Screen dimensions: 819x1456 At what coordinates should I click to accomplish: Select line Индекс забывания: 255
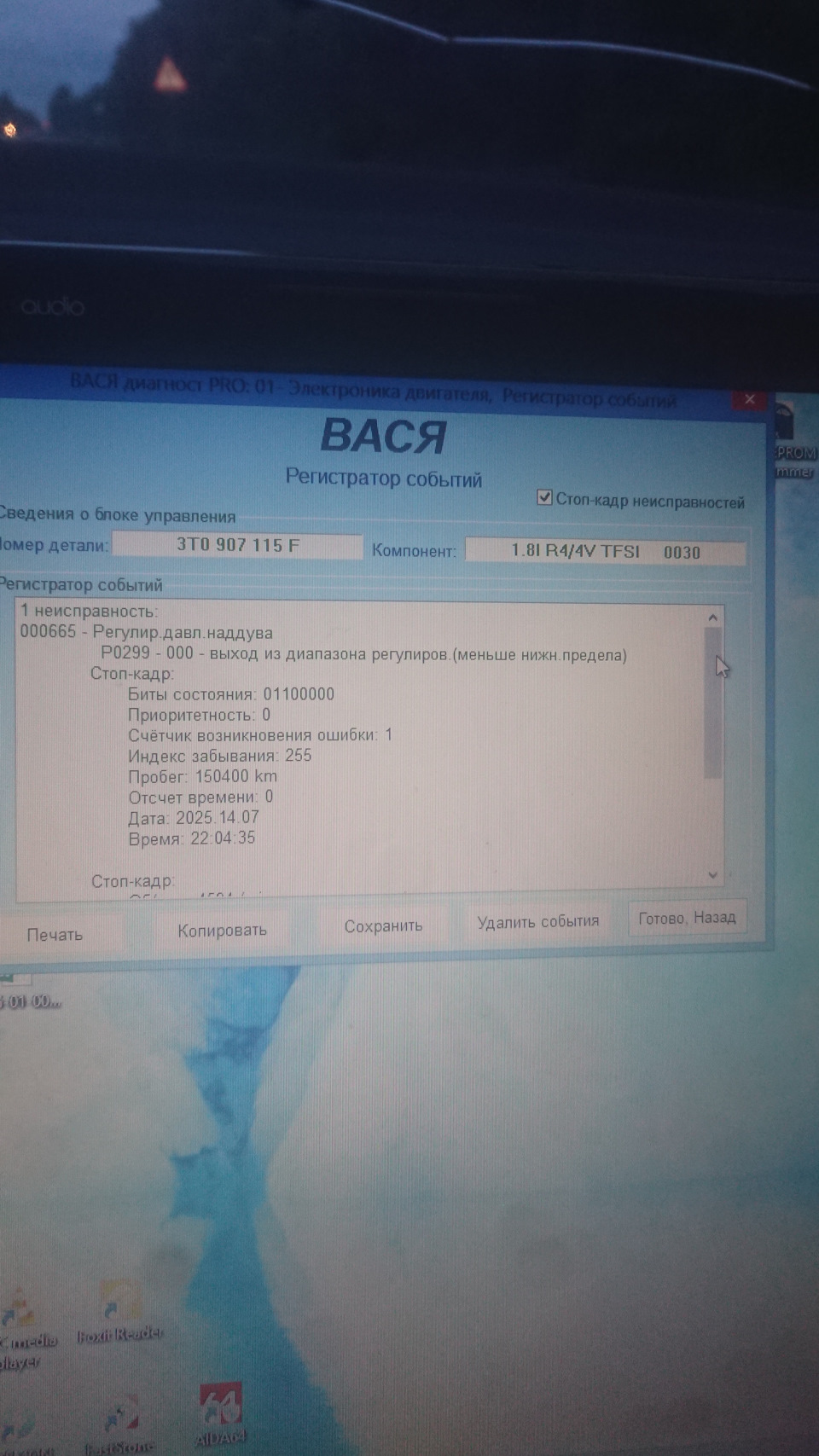220,755
